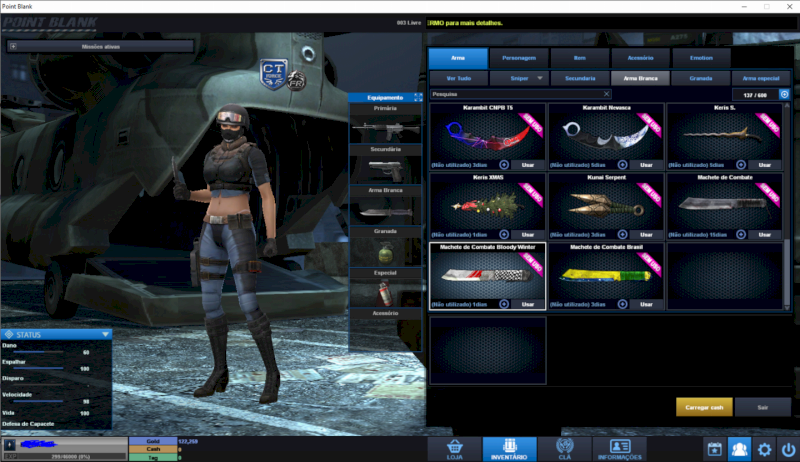Select the Secundária equipment slot pistol
800x462 pixels.
click(385, 169)
